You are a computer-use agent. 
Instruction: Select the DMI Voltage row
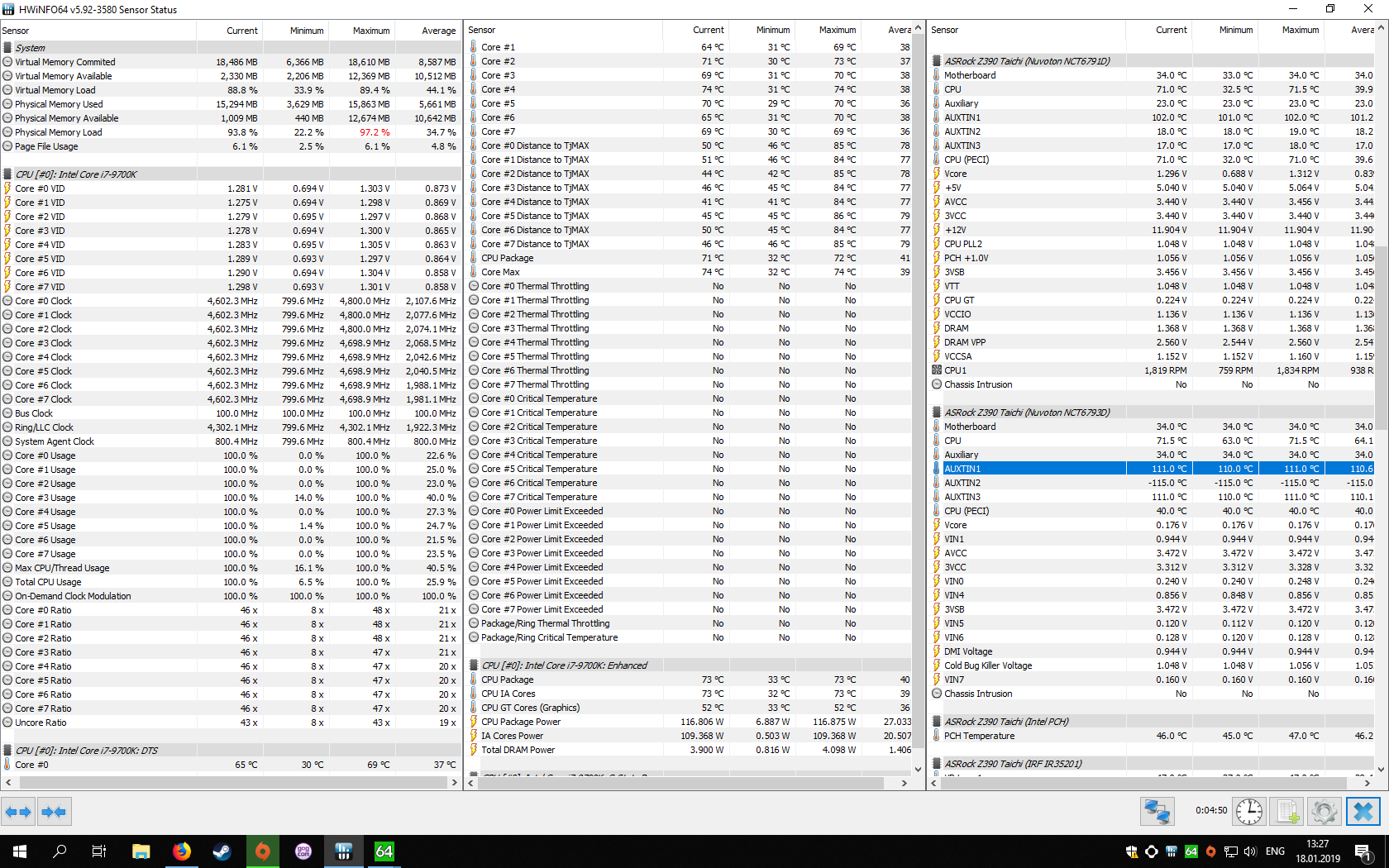[x=1153, y=651]
